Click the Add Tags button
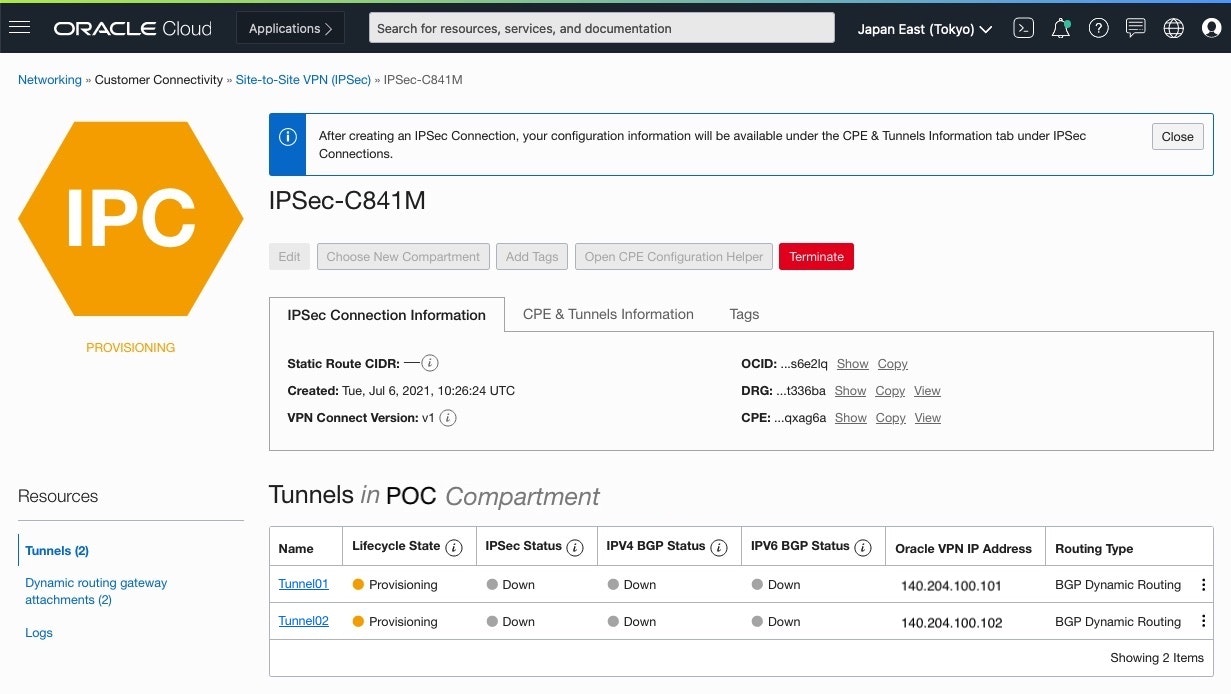The height and width of the screenshot is (694, 1231). click(x=532, y=257)
